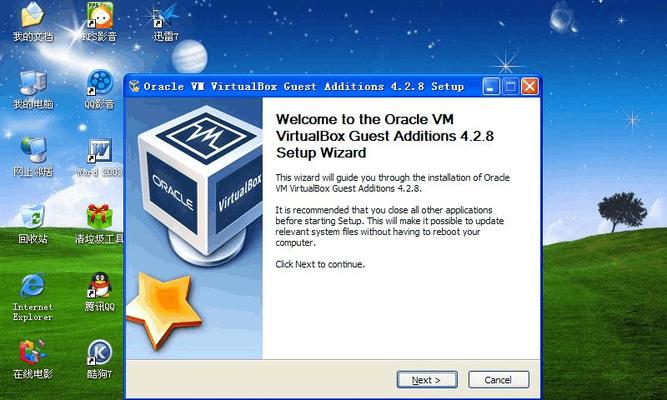
Task: Open the 在线电影 desktop icon
Action: pyautogui.click(x=33, y=352)
